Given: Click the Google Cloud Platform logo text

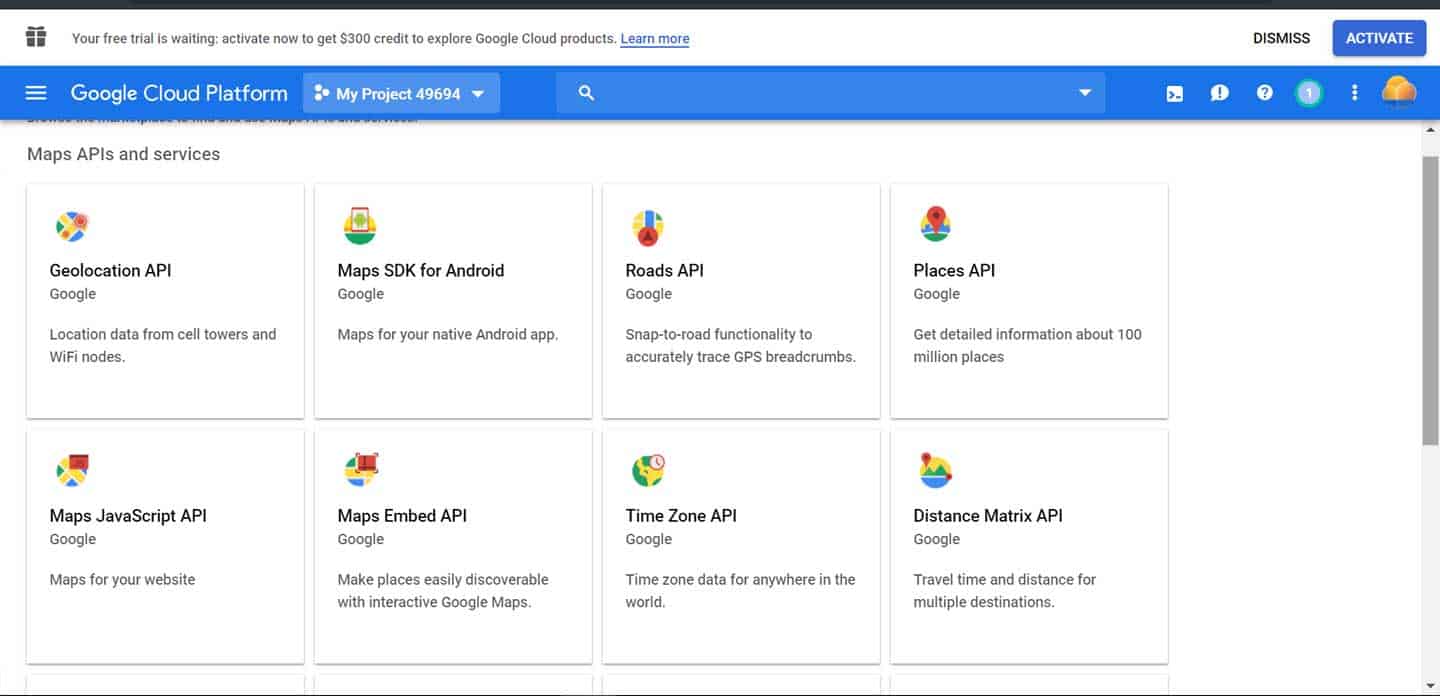Looking at the screenshot, I should pos(179,93).
